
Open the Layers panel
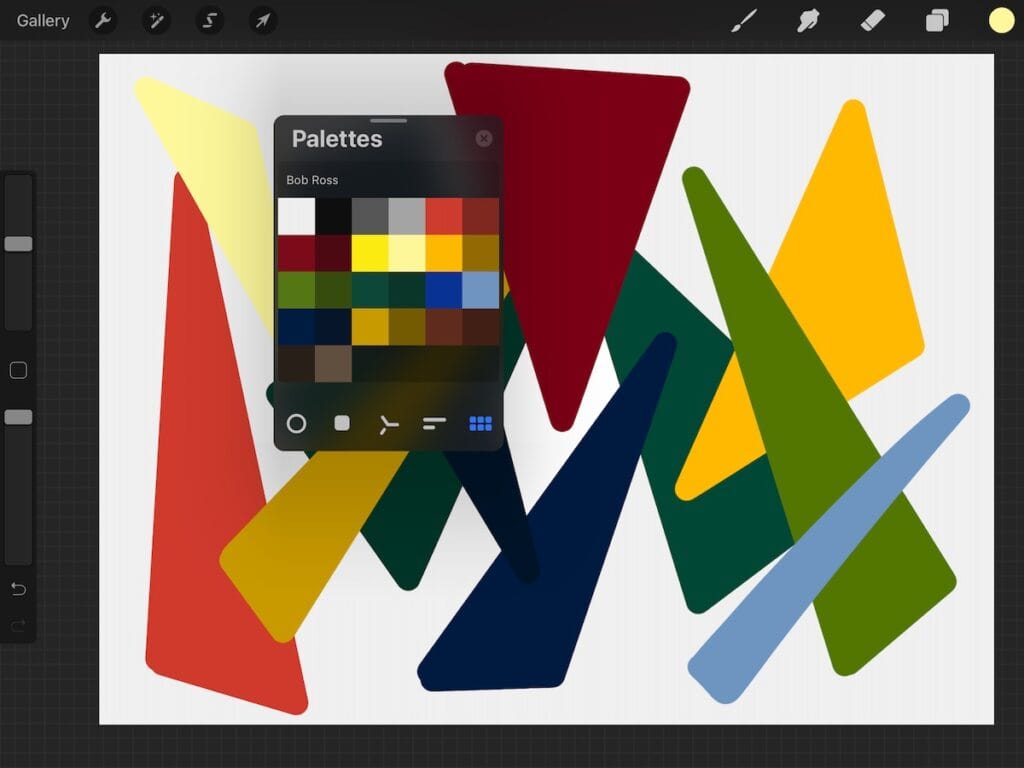pyautogui.click(x=936, y=19)
